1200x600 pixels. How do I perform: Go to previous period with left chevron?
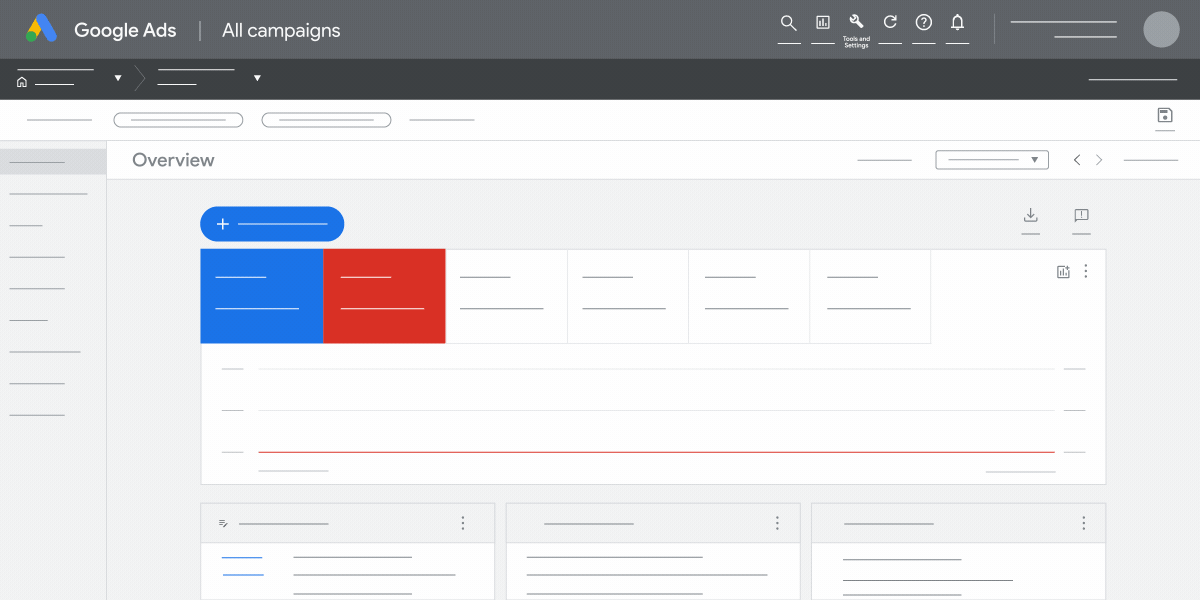(x=1077, y=160)
